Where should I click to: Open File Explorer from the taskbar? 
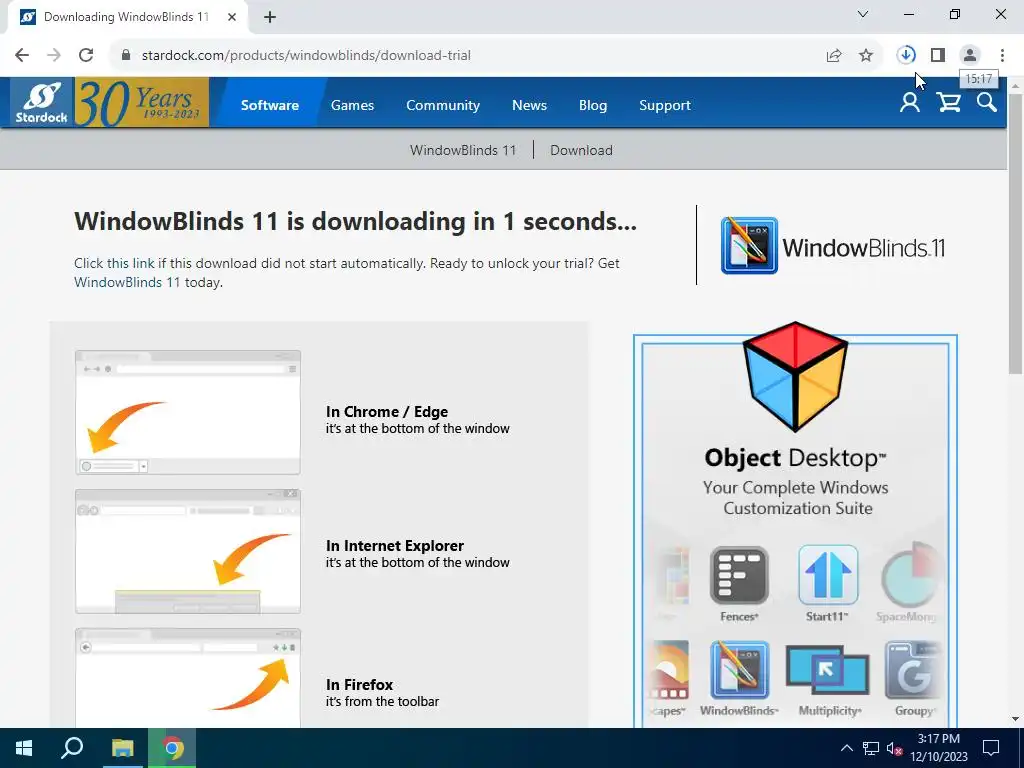[x=122, y=748]
